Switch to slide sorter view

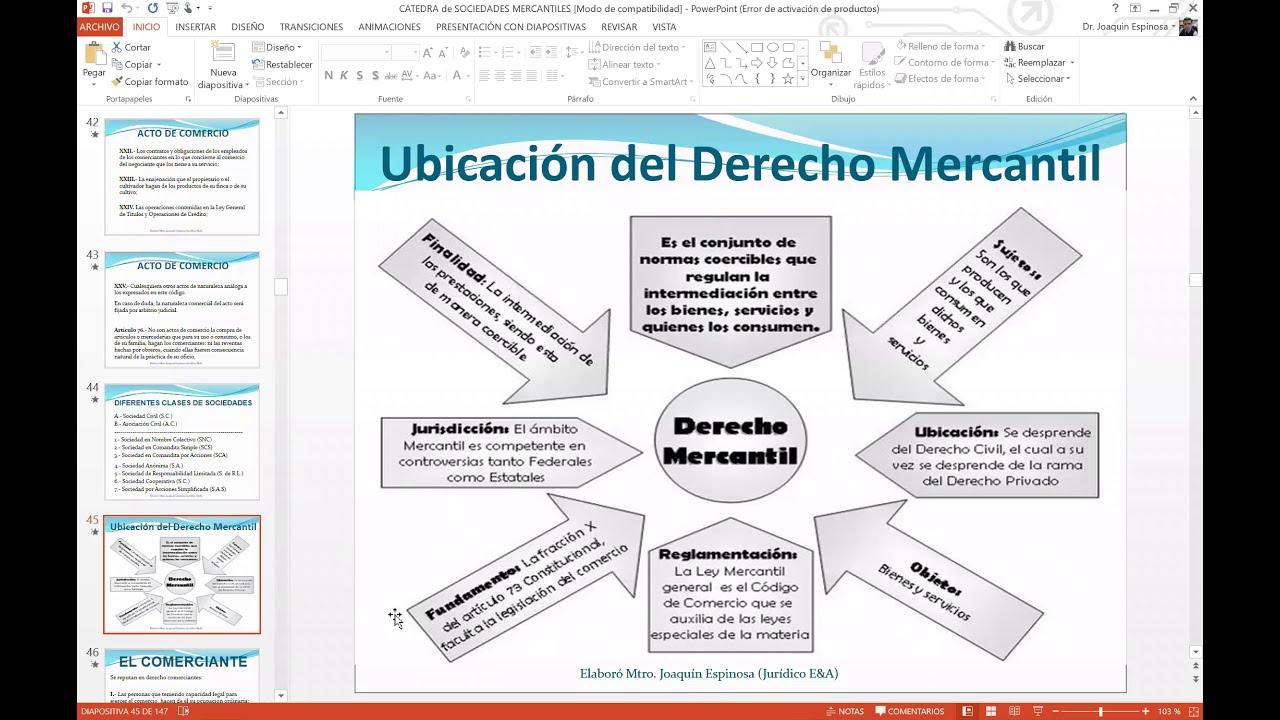click(991, 711)
